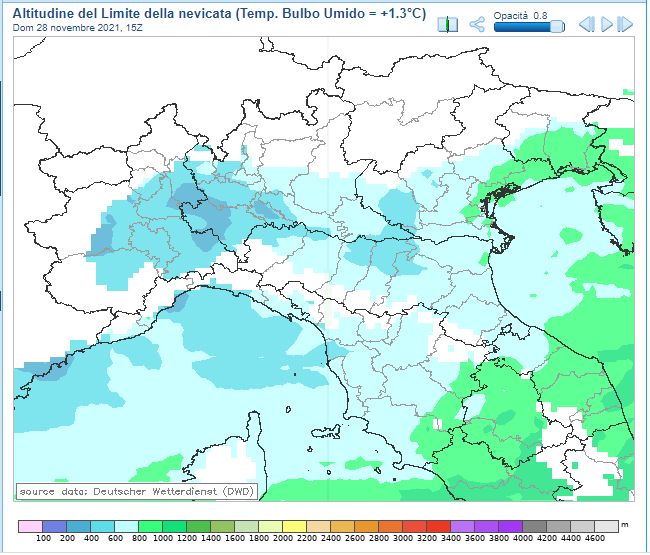The image size is (650, 555).
Task: Open the compare/split map view icon
Action: pyautogui.click(x=449, y=24)
